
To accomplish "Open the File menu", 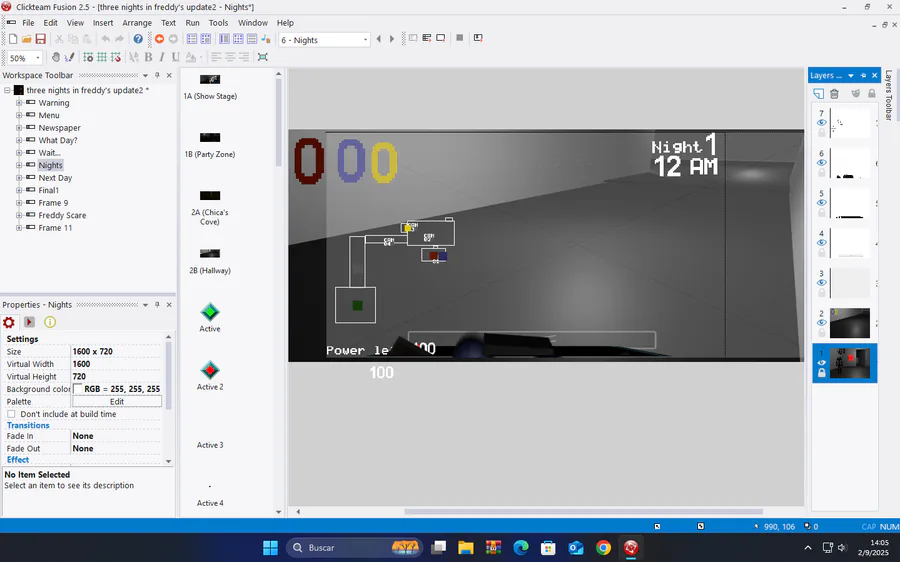I will (28, 23).
